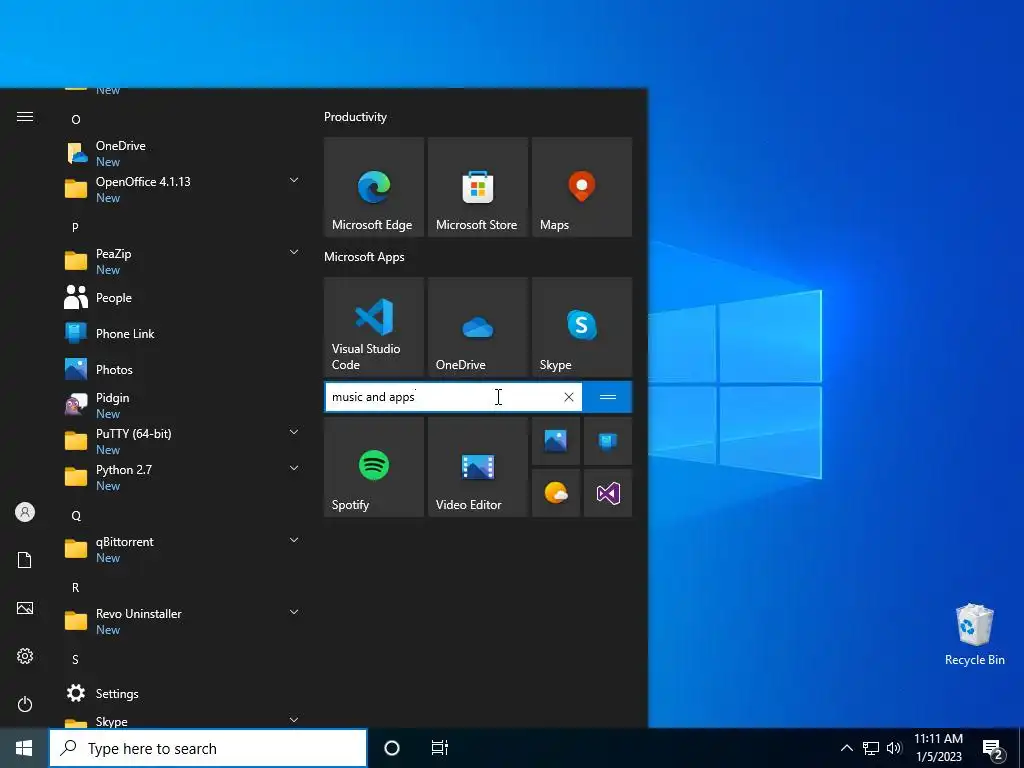This screenshot has height=768, width=1024.
Task: Click the letter P header in apps list
Action: [75, 227]
